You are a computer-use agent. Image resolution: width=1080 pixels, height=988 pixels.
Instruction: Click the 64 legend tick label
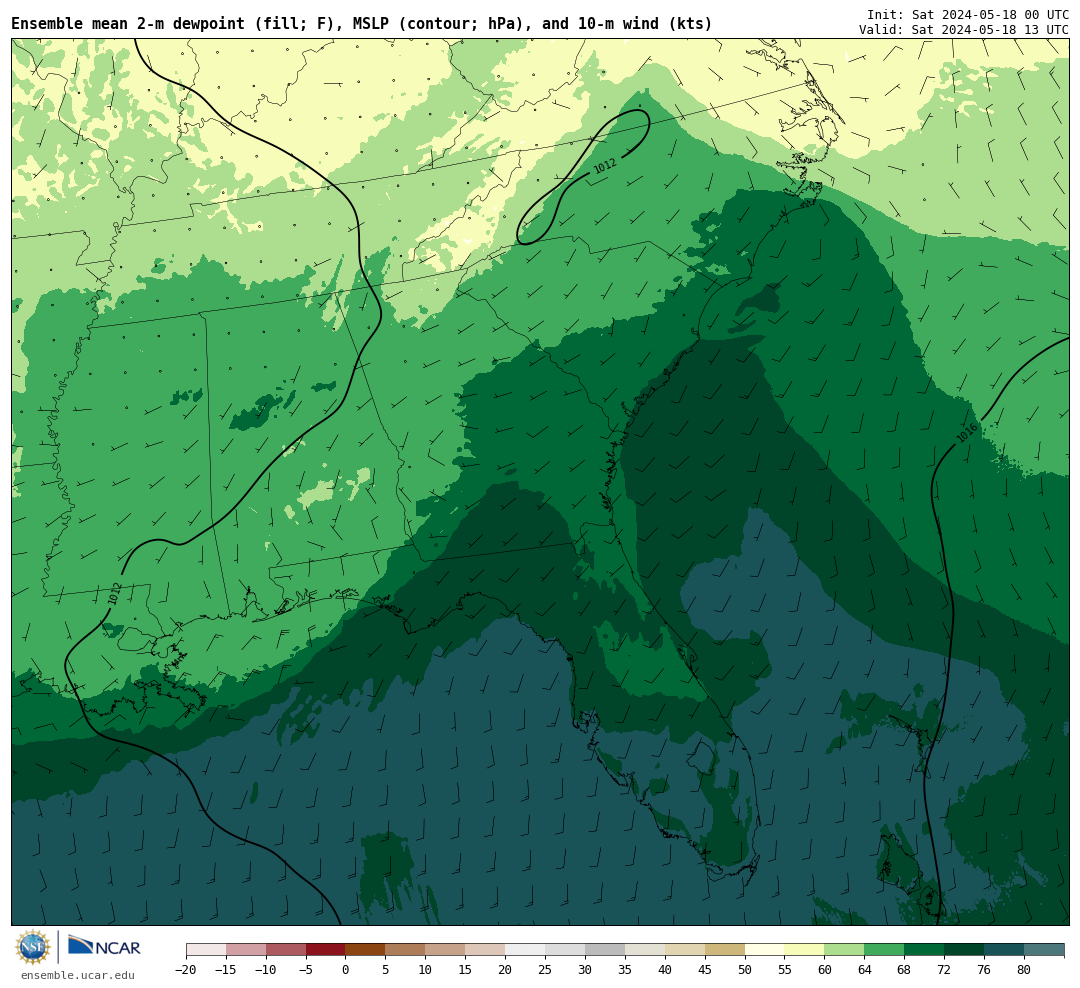(x=865, y=970)
